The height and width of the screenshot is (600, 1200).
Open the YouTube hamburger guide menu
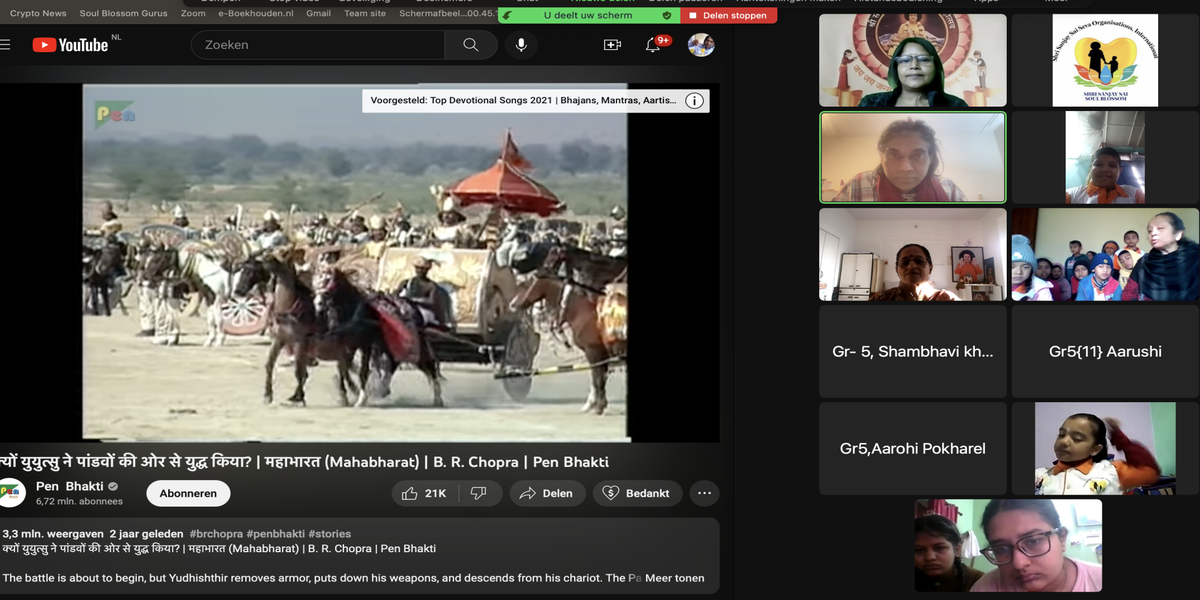pyautogui.click(x=5, y=45)
